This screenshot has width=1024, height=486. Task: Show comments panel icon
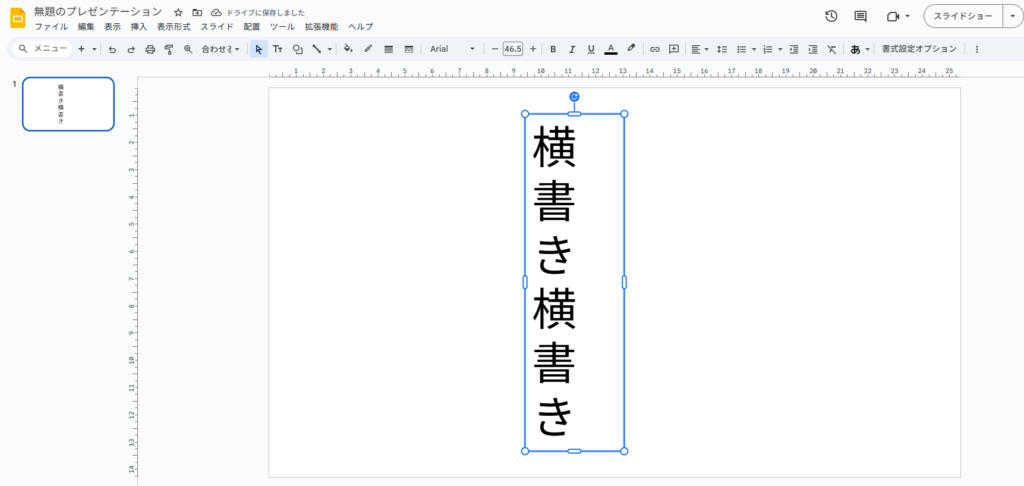(860, 16)
